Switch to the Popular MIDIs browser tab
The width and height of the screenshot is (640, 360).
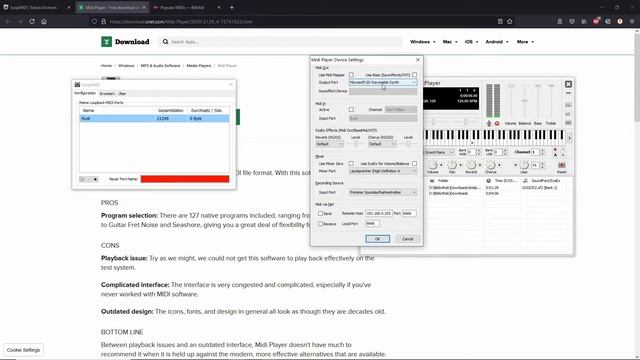[x=187, y=7]
